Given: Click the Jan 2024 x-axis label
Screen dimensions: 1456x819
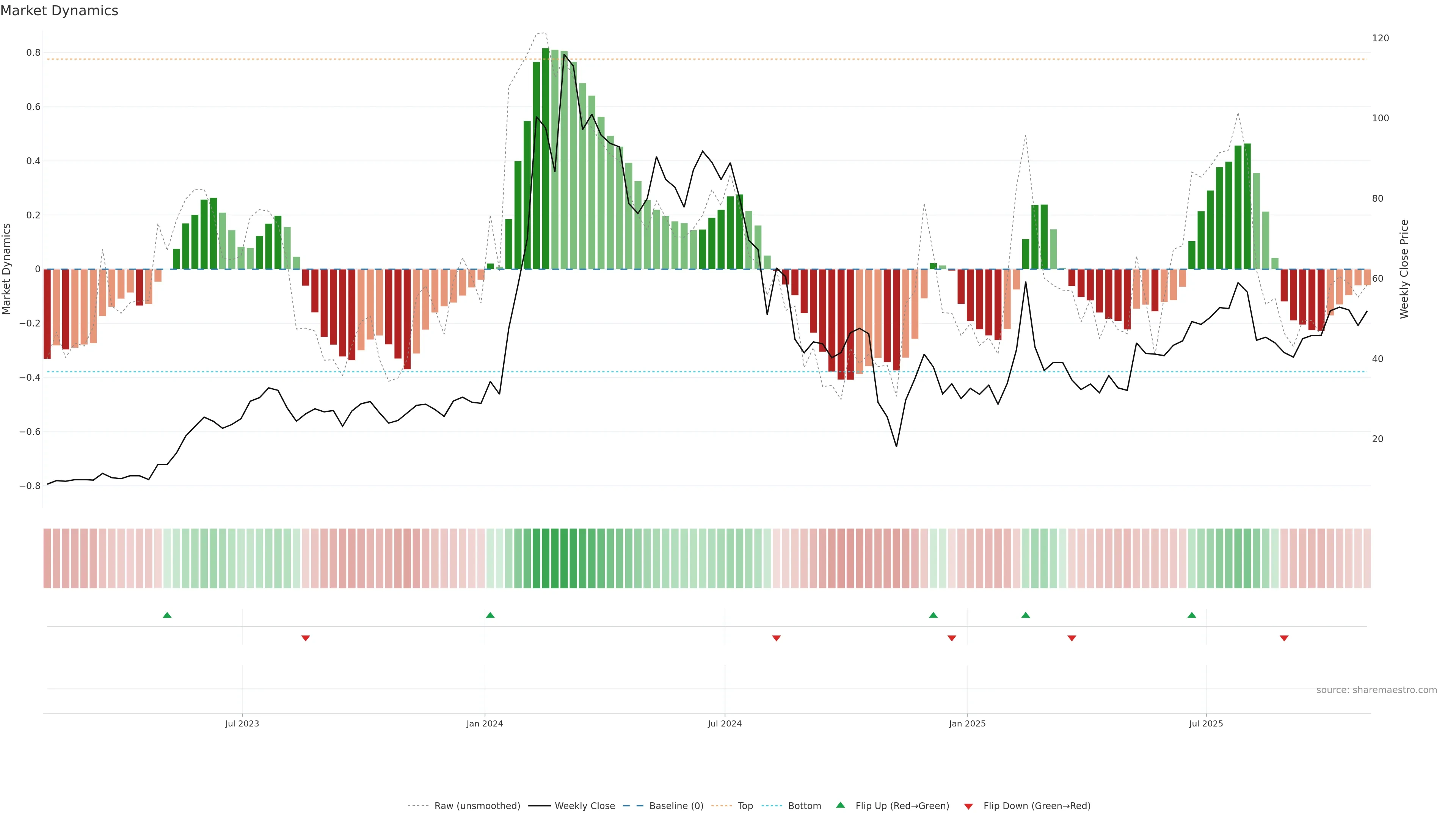Looking at the screenshot, I should coord(485,723).
